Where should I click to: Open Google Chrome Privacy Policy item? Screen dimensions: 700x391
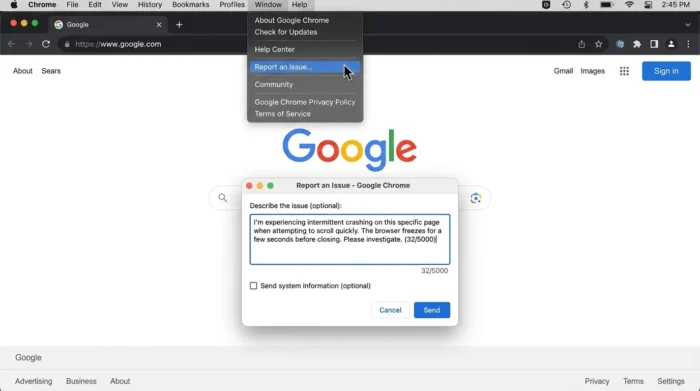(x=305, y=102)
